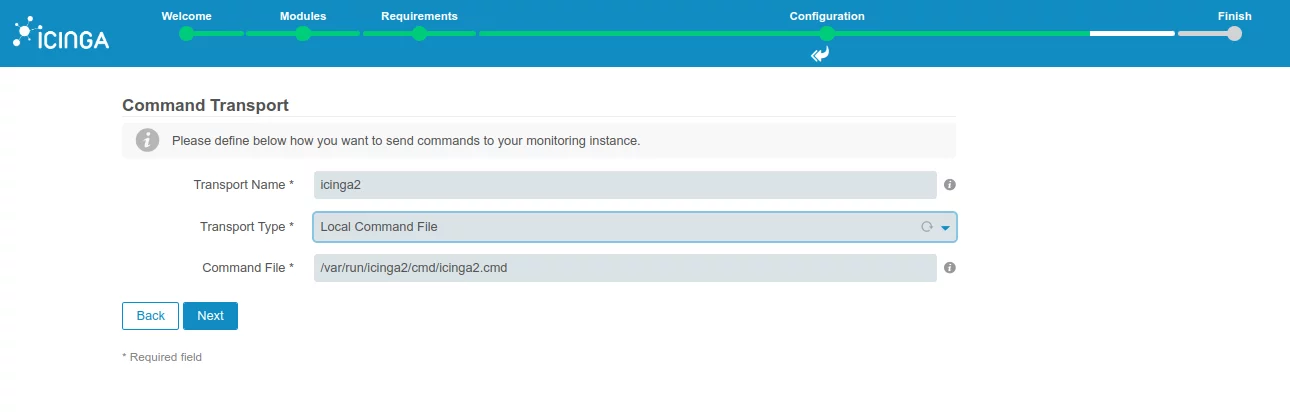Click the Requirements step progress dot

click(419, 34)
